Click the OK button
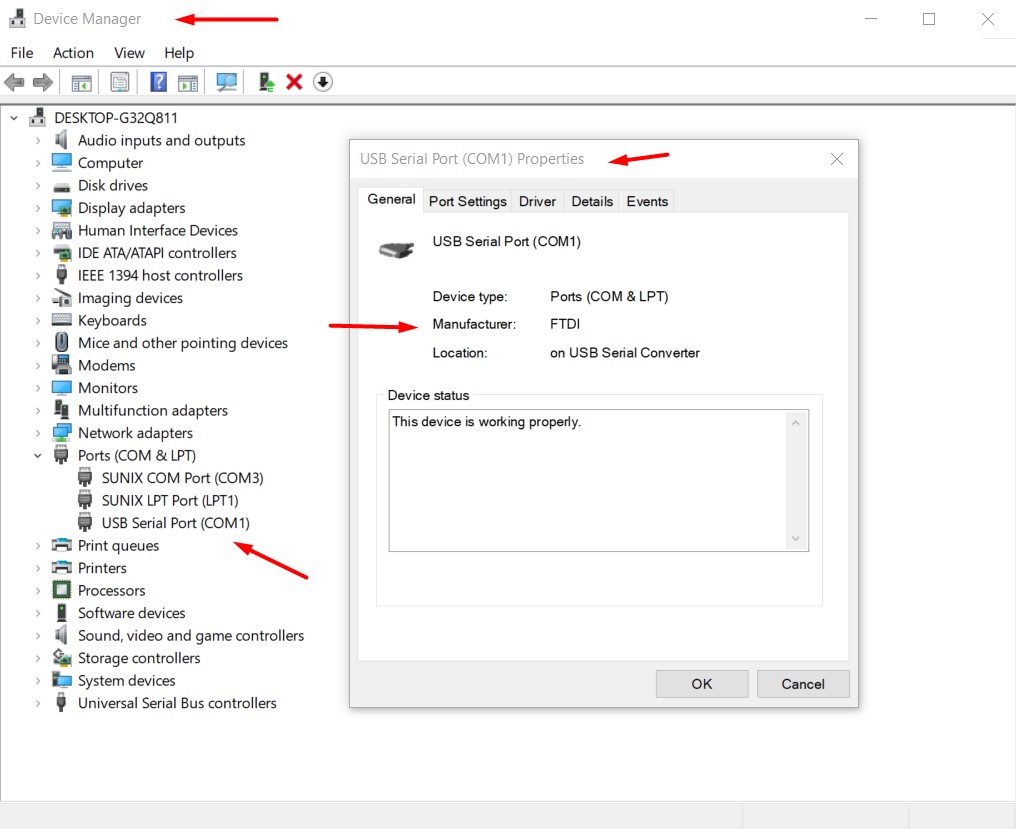Screen dimensions: 1016x829 [702, 684]
